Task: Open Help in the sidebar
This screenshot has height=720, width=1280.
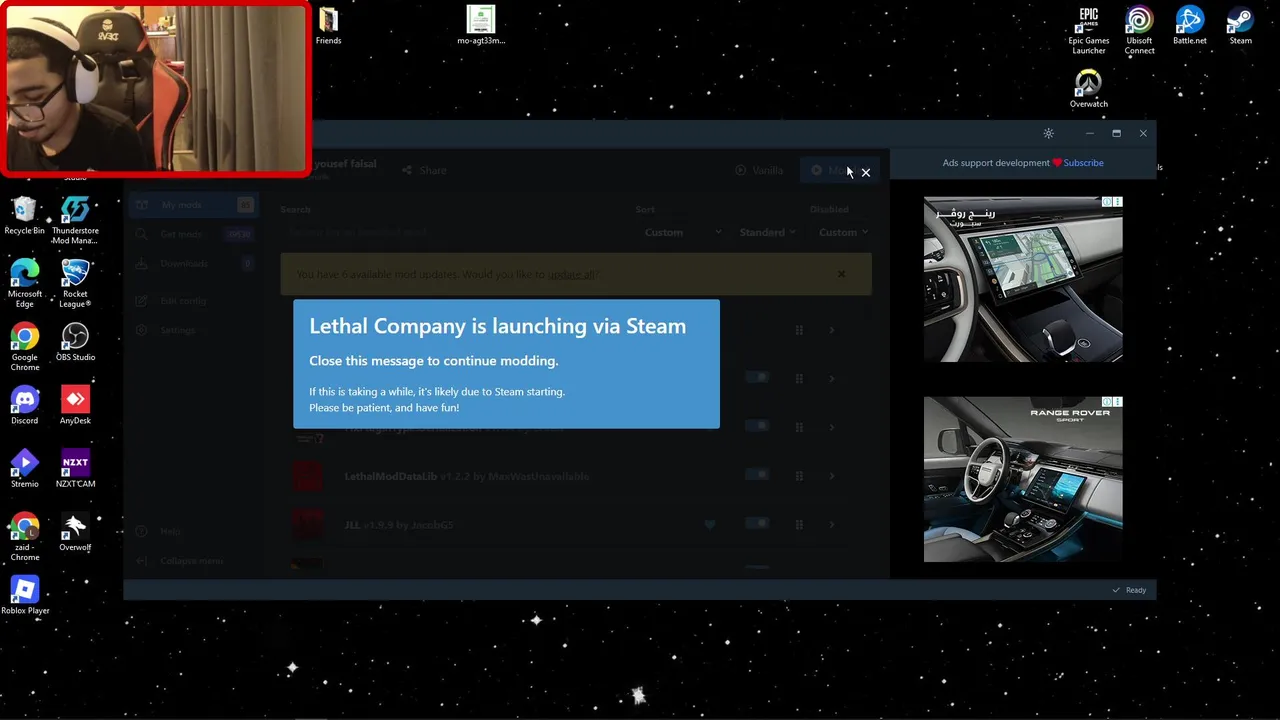Action: click(x=194, y=531)
